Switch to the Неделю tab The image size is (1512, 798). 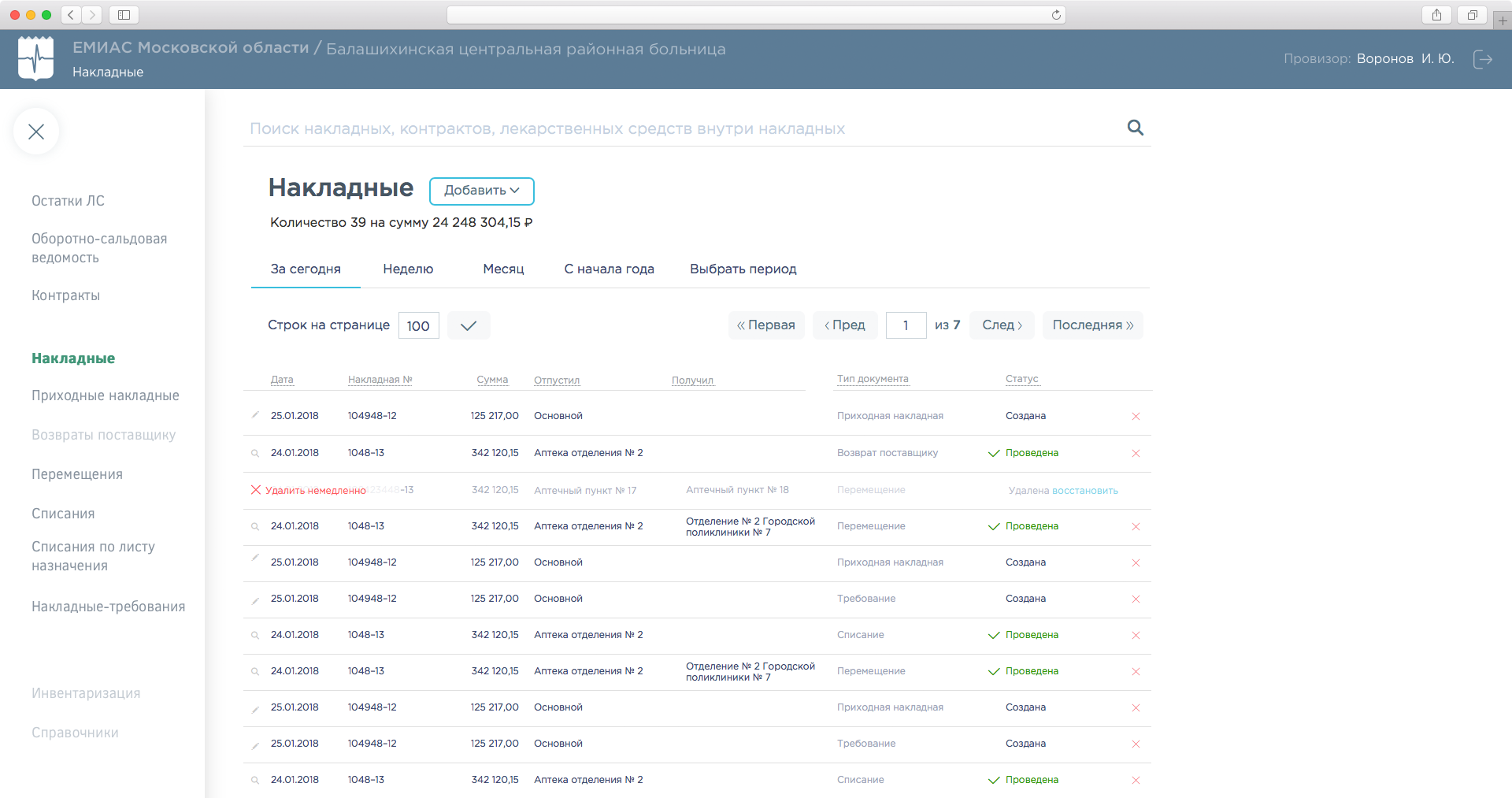[408, 269]
